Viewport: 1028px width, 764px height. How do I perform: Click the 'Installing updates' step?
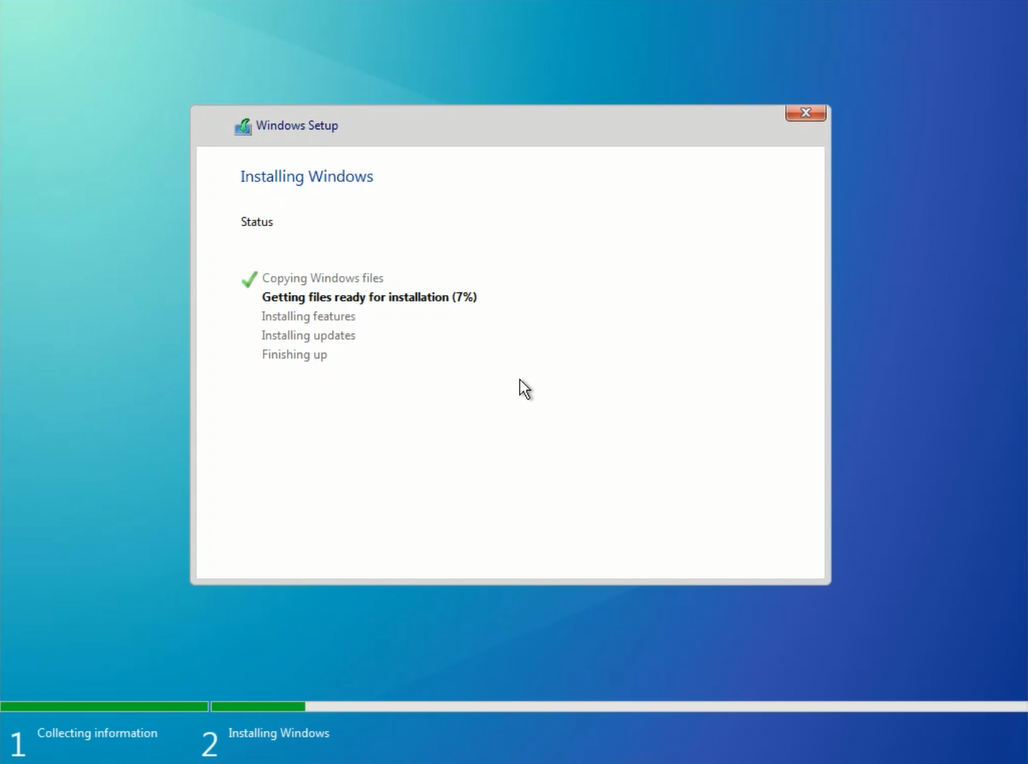point(308,335)
